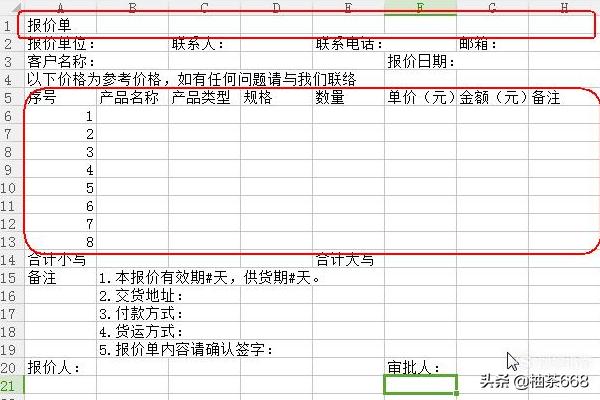The image size is (600, 400).
Task: Click the 报价单位 cell
Action: (x=60, y=44)
